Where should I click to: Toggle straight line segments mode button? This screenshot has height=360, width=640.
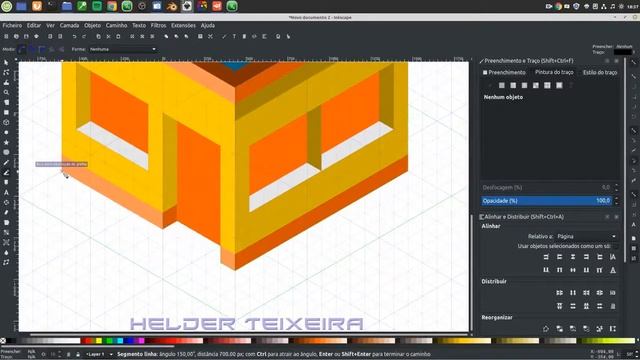pyautogui.click(x=51, y=49)
